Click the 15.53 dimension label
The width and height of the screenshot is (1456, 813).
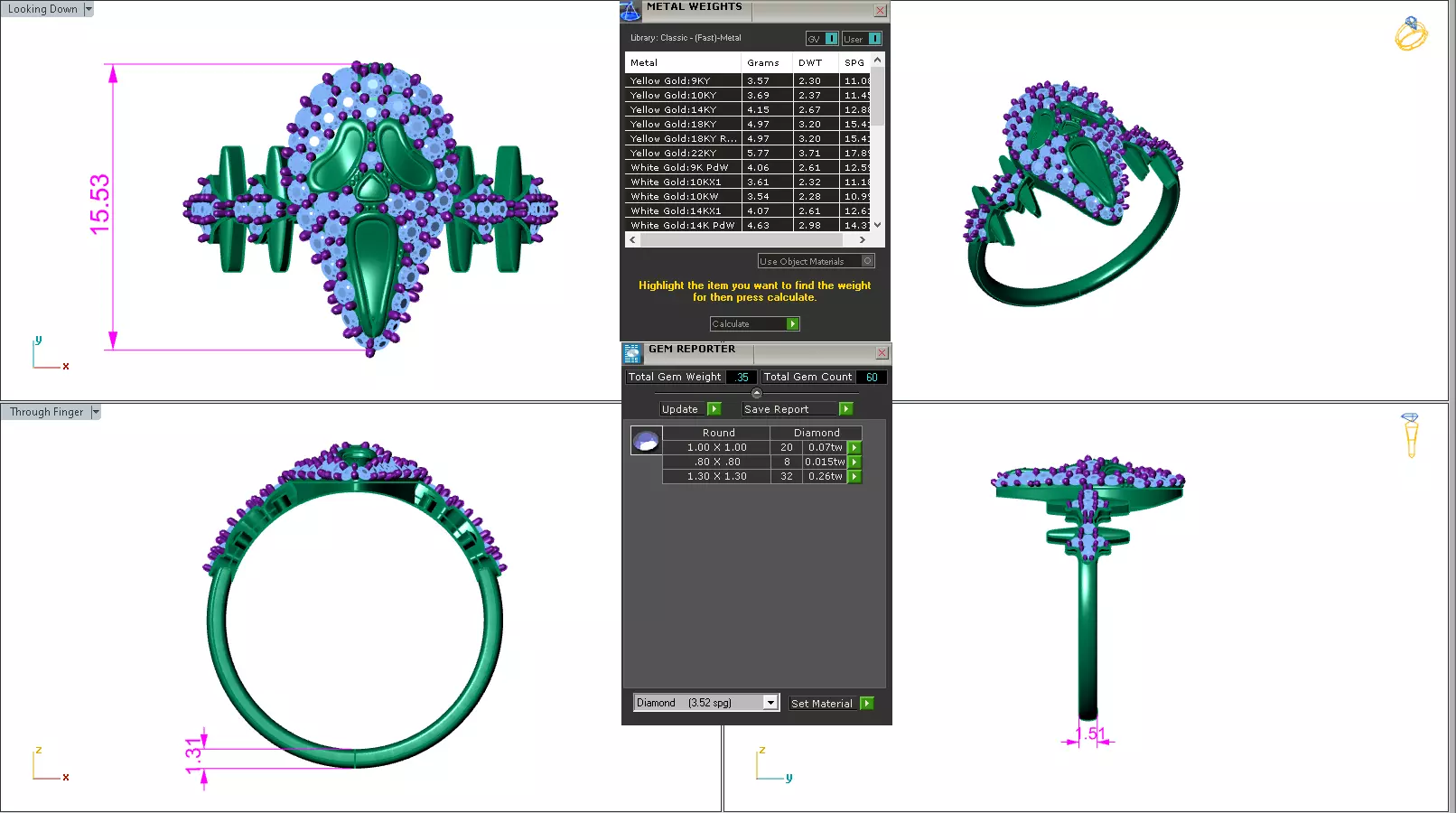pyautogui.click(x=99, y=205)
